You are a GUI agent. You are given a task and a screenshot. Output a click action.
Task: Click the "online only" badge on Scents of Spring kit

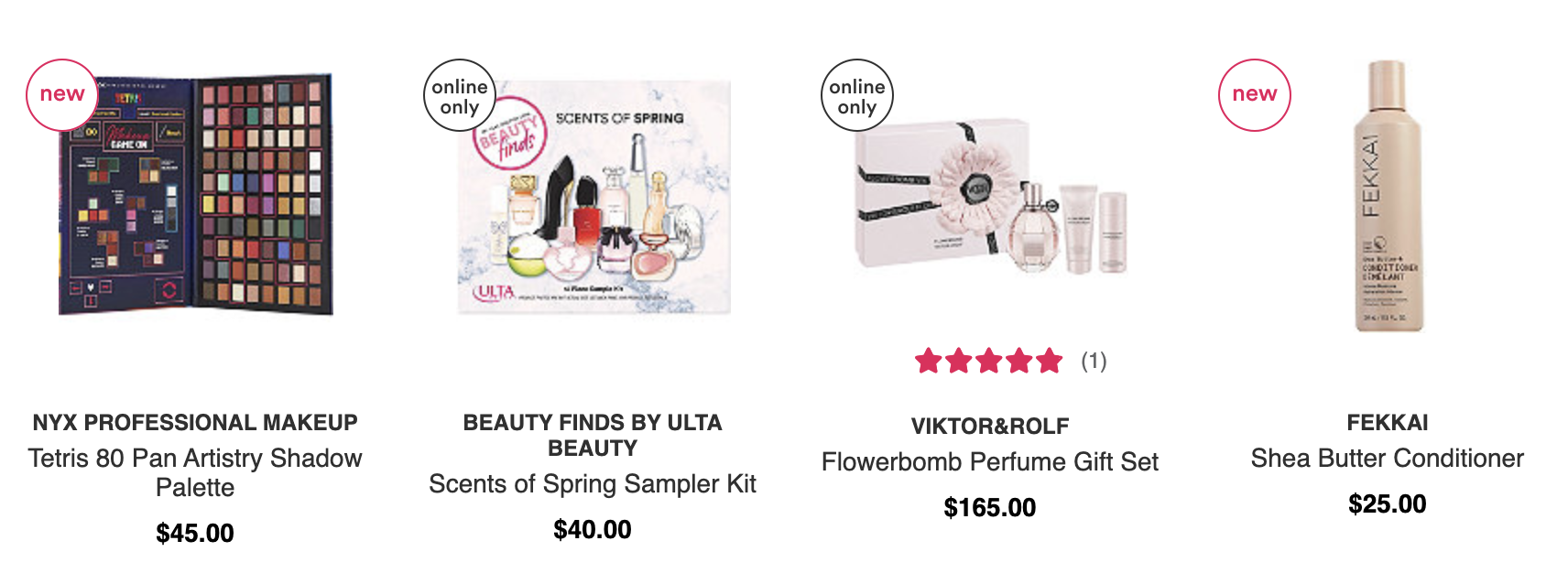point(460,95)
